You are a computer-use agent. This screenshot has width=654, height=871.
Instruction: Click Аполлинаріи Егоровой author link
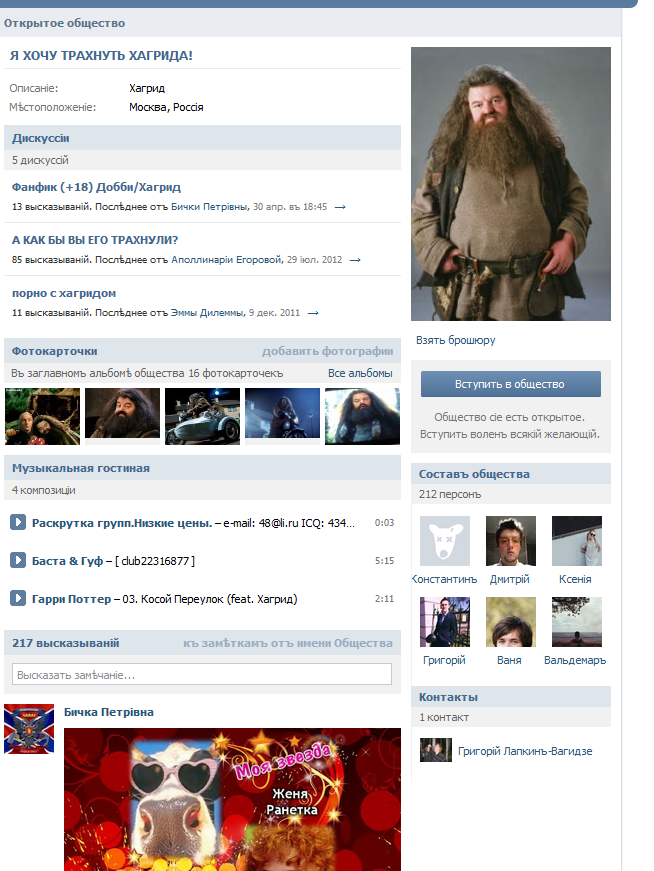(227, 259)
